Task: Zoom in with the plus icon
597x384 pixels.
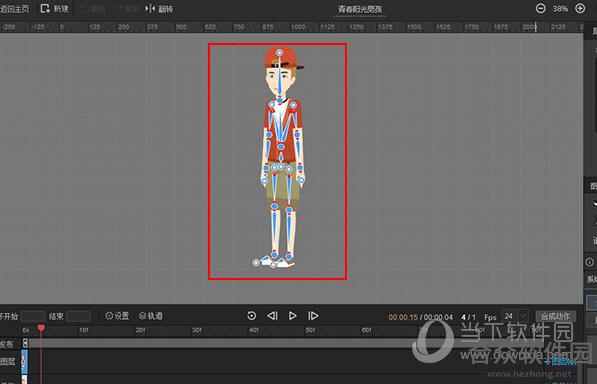Action: click(x=580, y=8)
